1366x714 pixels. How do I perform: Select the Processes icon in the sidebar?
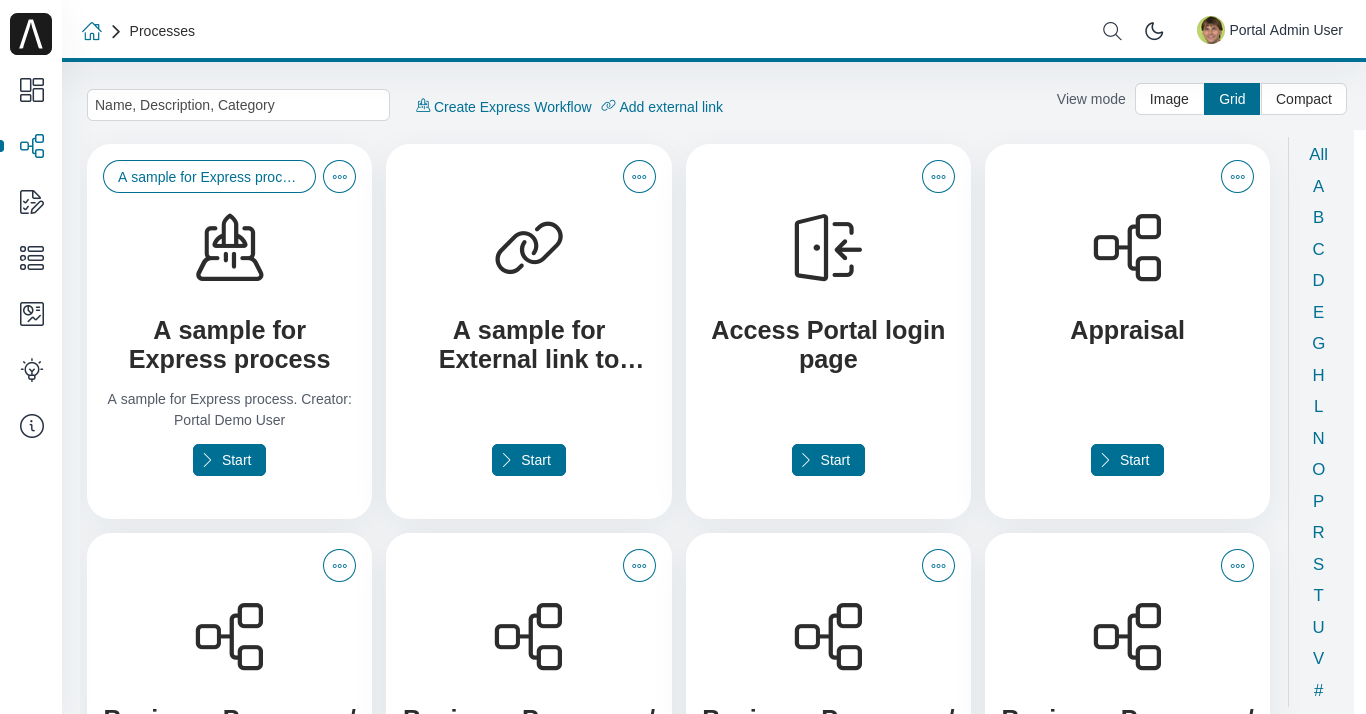click(x=31, y=146)
